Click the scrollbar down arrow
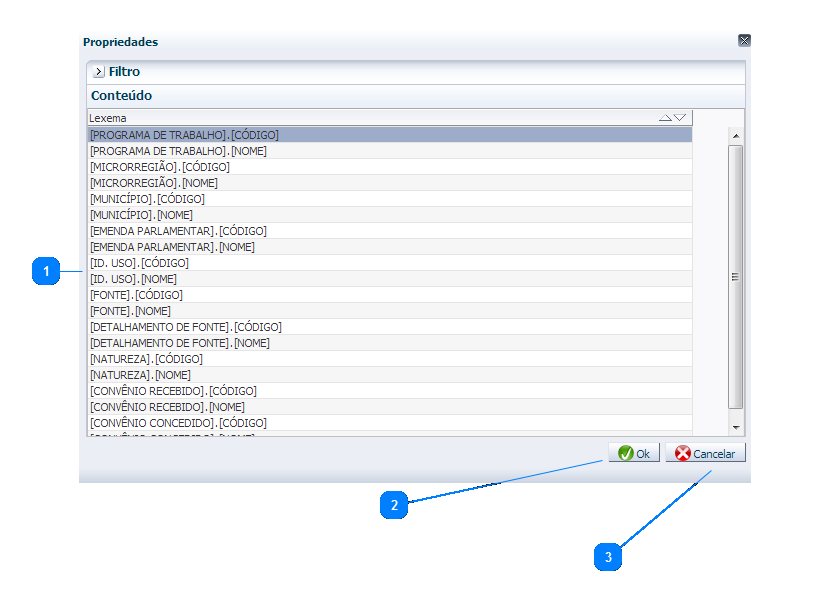The height and width of the screenshot is (590, 819). 735,427
